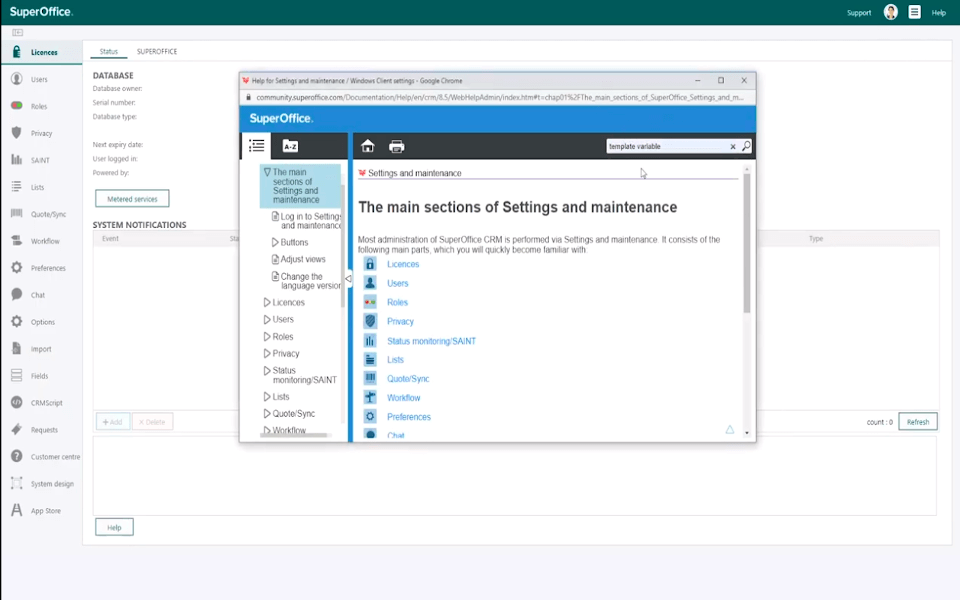Open the Workflow icon in sidebar

pos(17,241)
